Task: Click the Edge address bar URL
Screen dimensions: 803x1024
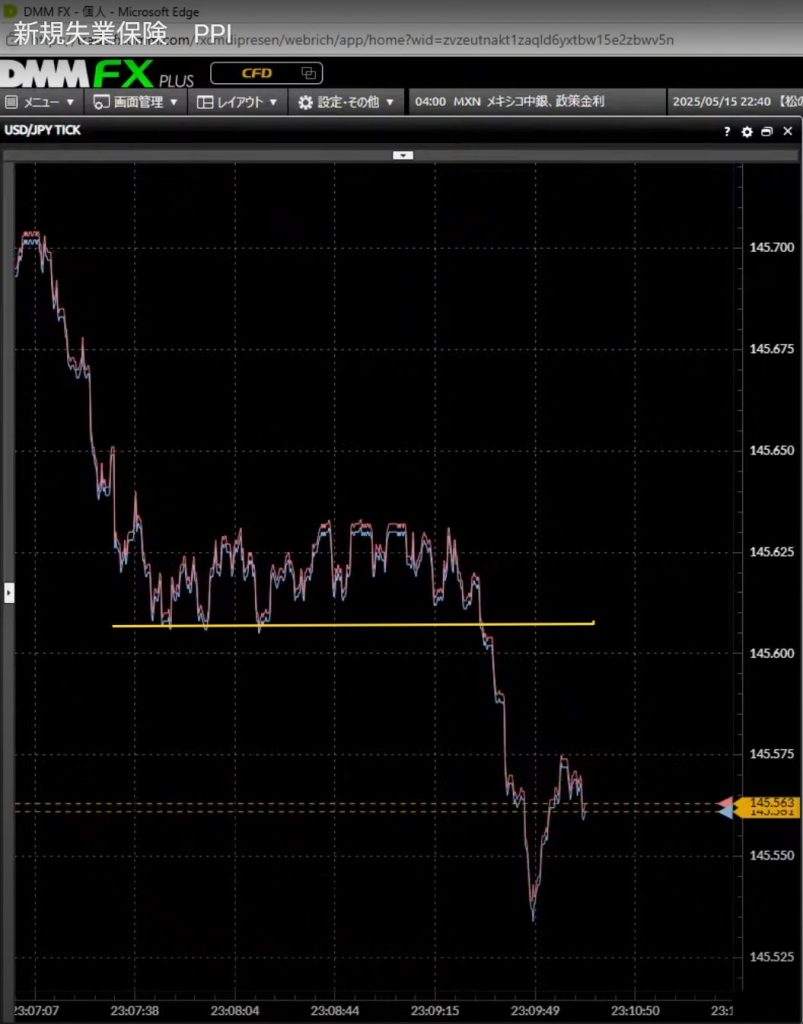Action: [420, 39]
